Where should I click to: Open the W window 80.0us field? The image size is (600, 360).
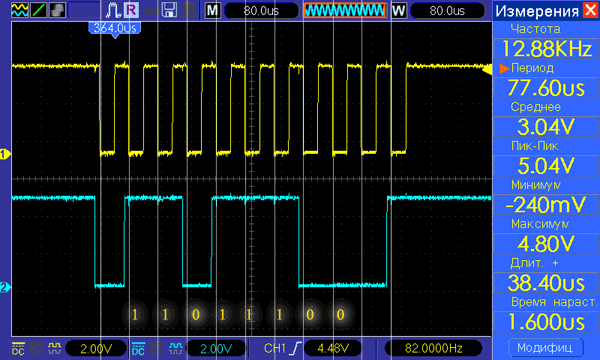[x=447, y=10]
